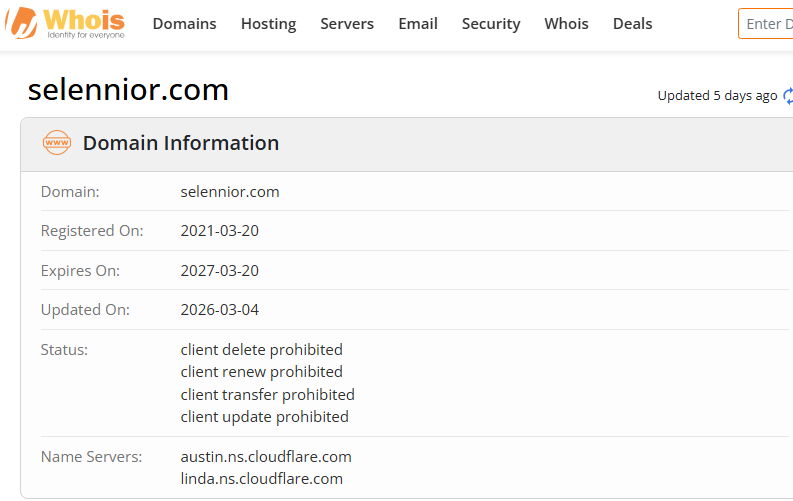Click the orange WWW globe icon
The image size is (793, 501).
point(57,143)
